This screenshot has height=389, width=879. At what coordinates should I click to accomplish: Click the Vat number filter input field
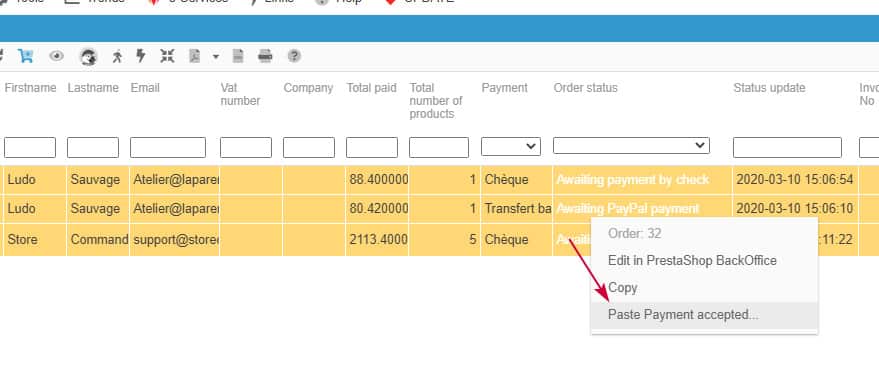point(246,147)
